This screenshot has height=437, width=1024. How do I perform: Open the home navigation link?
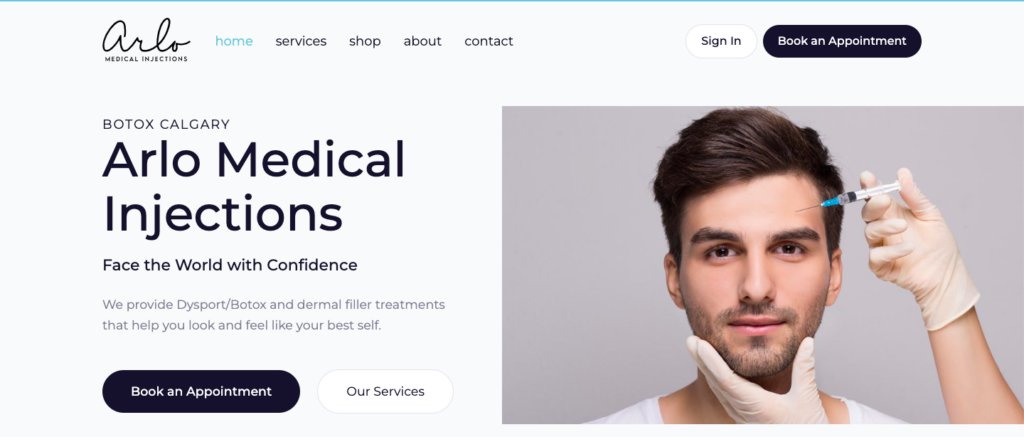pos(234,41)
